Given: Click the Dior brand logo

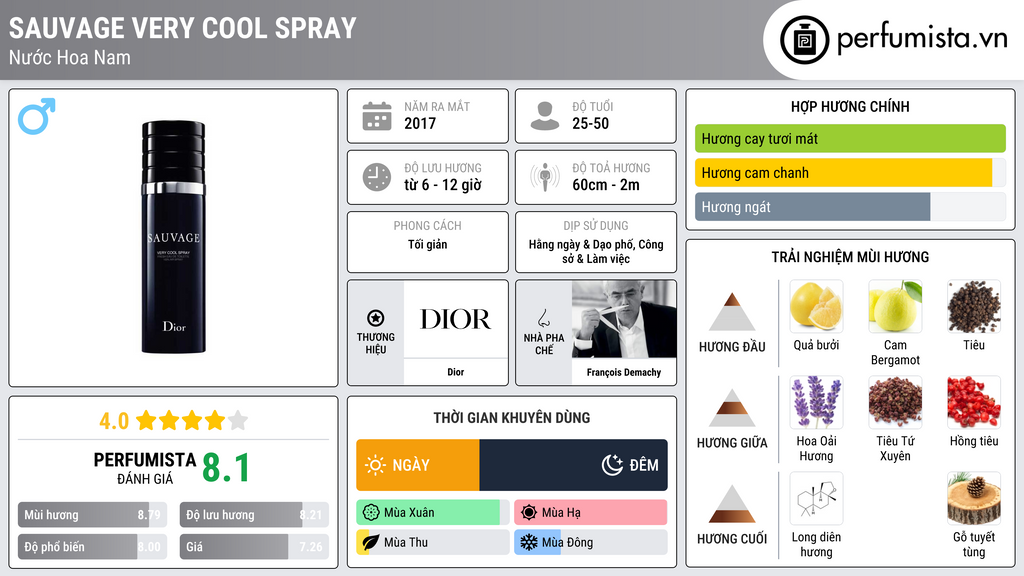Looking at the screenshot, I should point(455,320).
